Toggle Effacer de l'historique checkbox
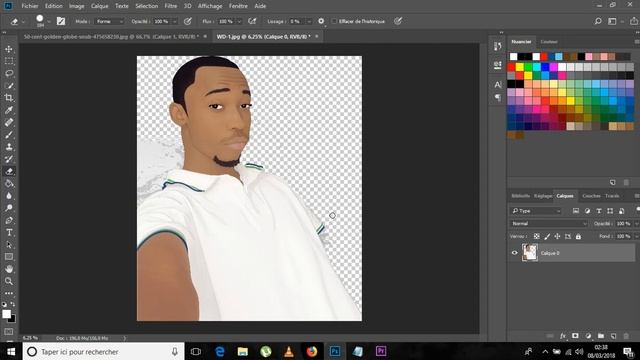Viewport: 640px width, 360px height. click(x=334, y=21)
